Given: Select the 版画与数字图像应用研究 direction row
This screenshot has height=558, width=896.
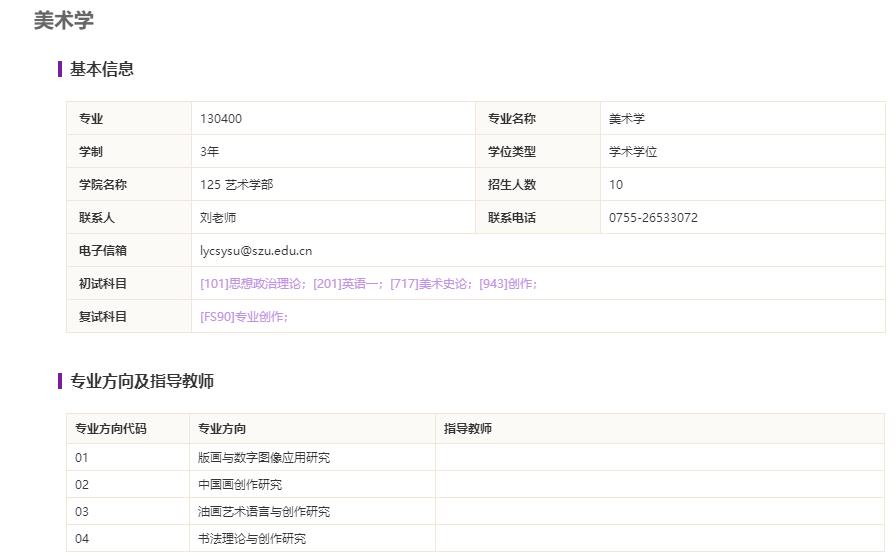Looking at the screenshot, I should 264,458.
